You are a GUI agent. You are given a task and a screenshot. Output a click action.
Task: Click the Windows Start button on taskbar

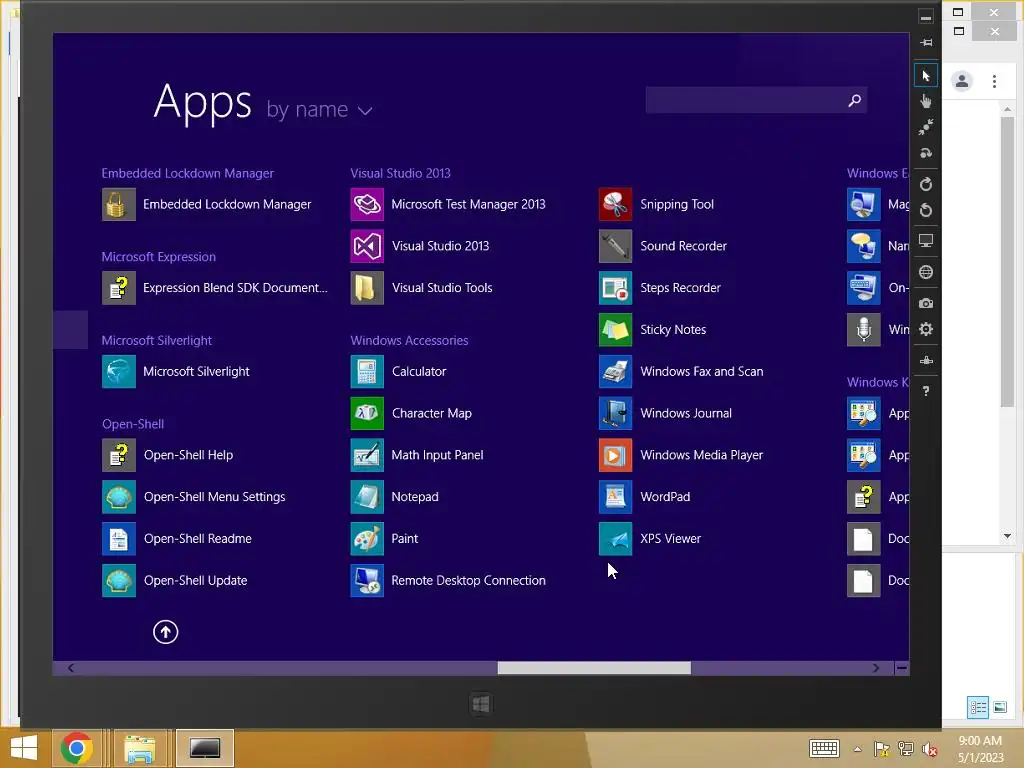click(24, 748)
